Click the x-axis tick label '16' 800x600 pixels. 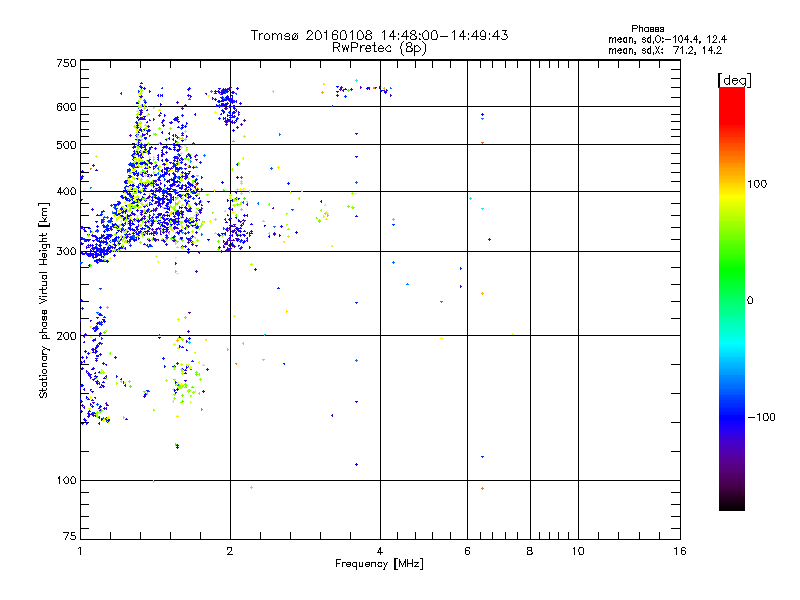(x=680, y=551)
